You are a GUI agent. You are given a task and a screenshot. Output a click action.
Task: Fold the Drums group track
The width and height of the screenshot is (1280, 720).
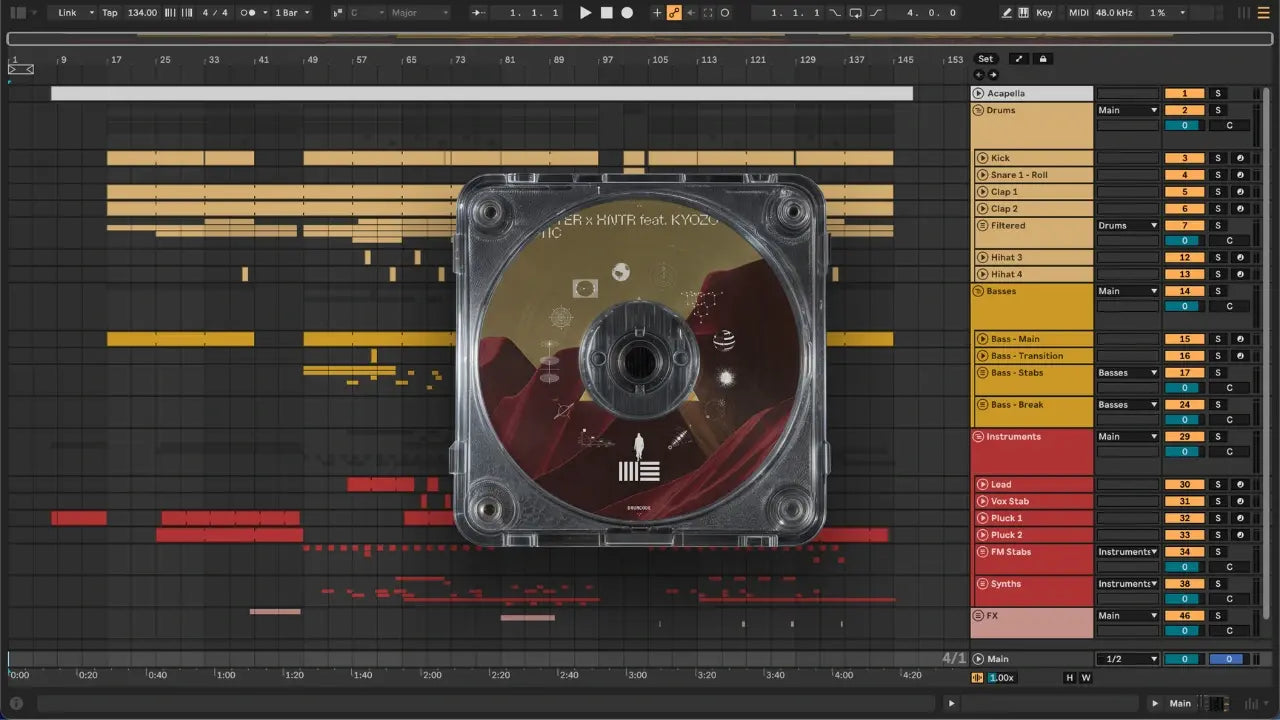point(979,110)
